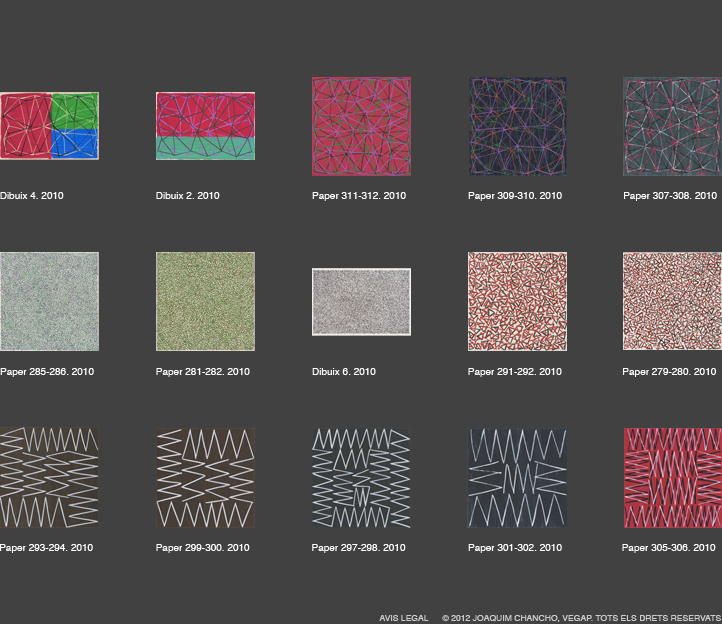Screen dimensions: 722x624
Task: Select the Paper 301-302. 2010 caption
Action: (514, 548)
